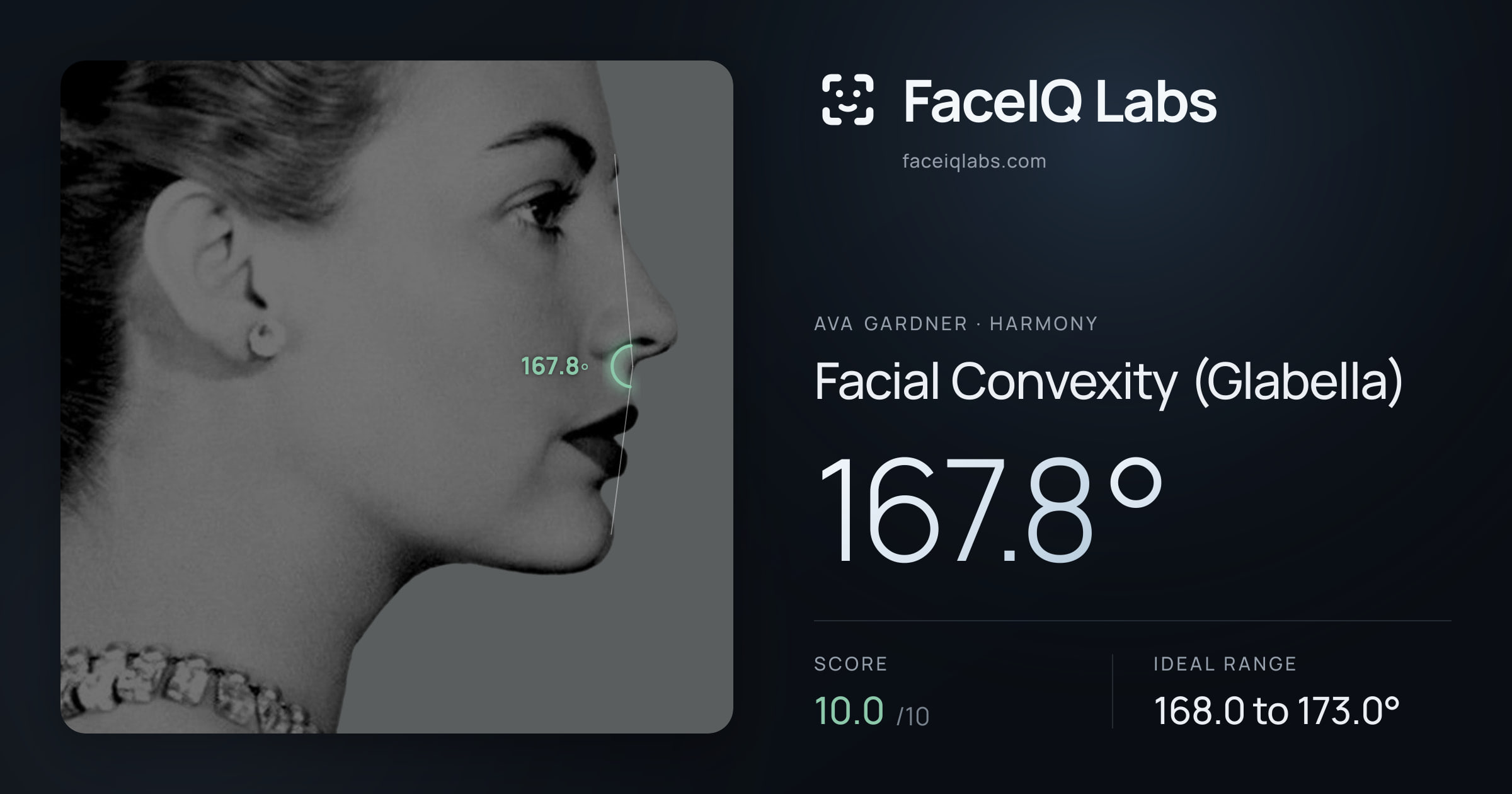1512x794 pixels.
Task: Select the 'AVA GARDNER · HARMONY' subtitle
Action: click(956, 324)
